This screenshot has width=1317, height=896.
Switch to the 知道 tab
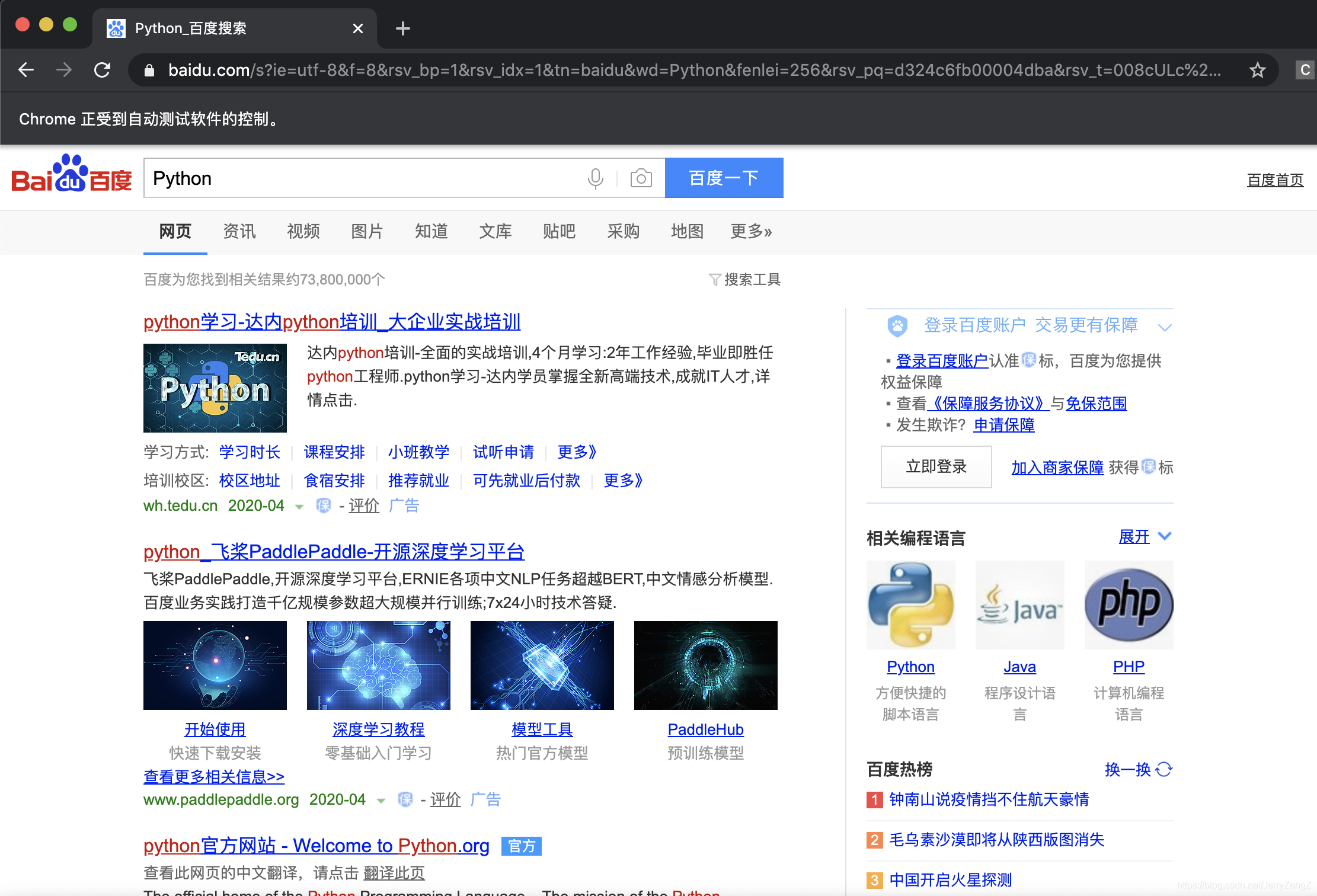pos(431,231)
